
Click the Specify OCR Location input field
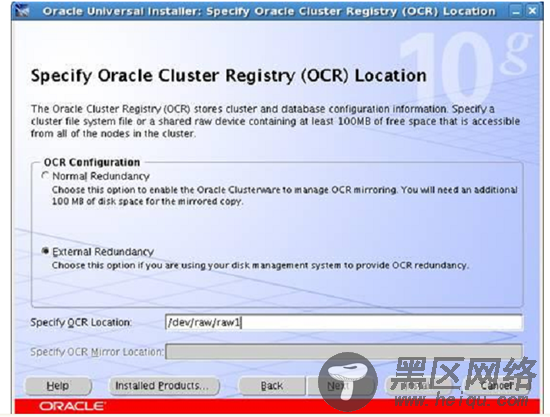344,322
